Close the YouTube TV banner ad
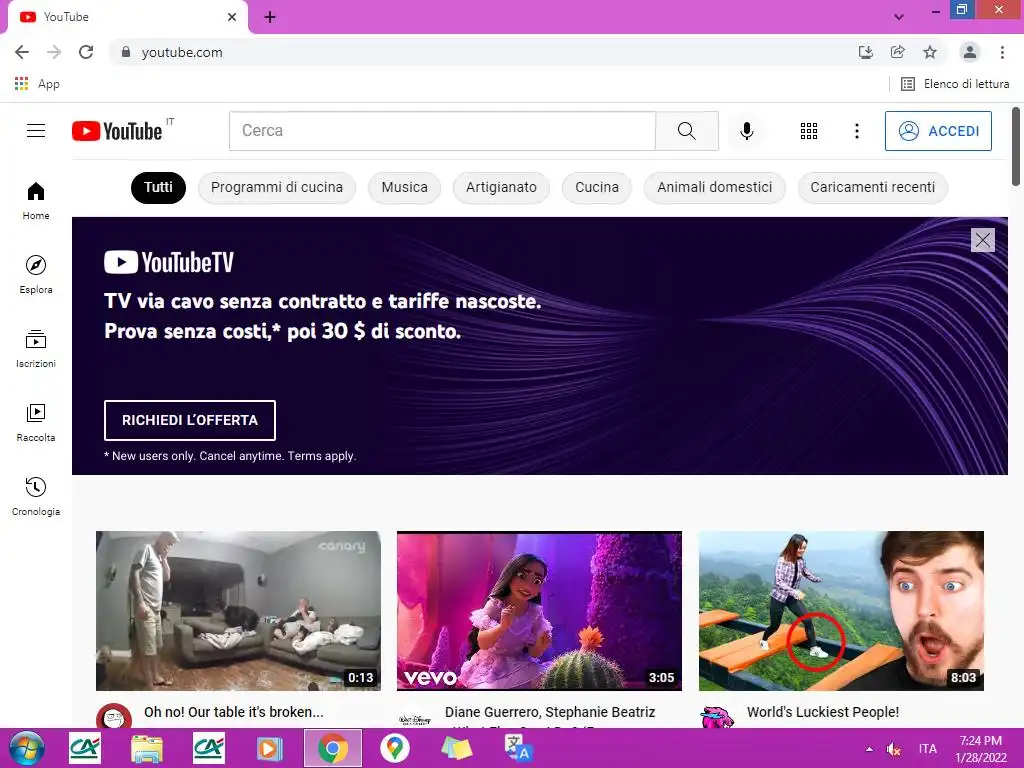This screenshot has height=768, width=1024. pos(982,240)
